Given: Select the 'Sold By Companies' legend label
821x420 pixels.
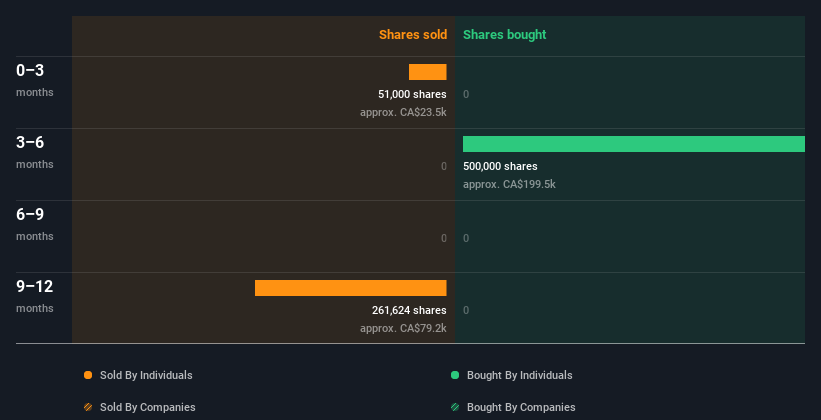Looking at the screenshot, I should click(x=148, y=407).
